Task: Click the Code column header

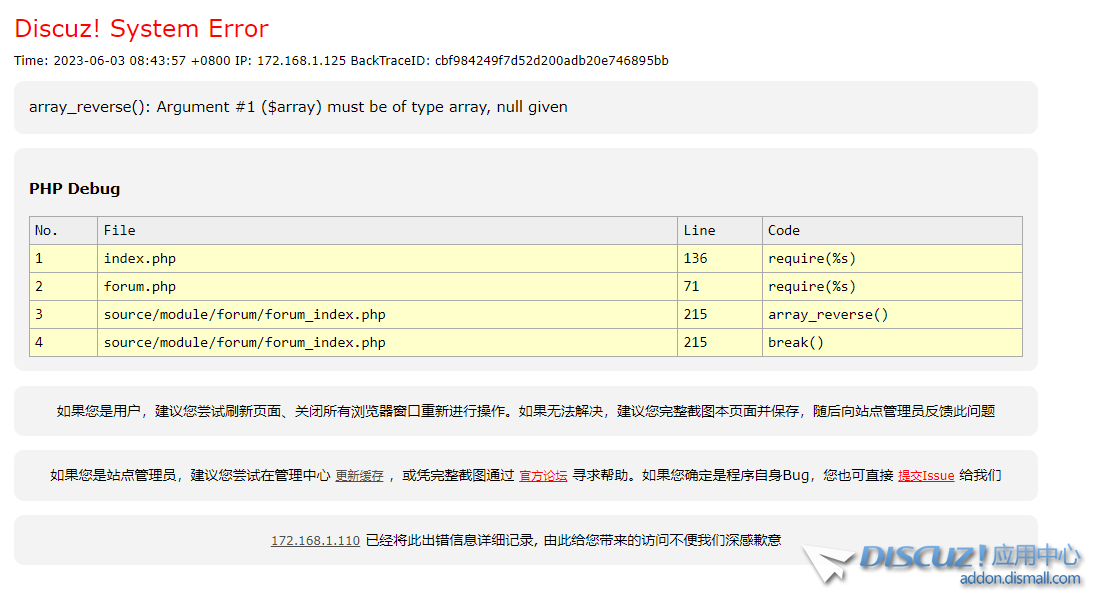Action: click(783, 230)
